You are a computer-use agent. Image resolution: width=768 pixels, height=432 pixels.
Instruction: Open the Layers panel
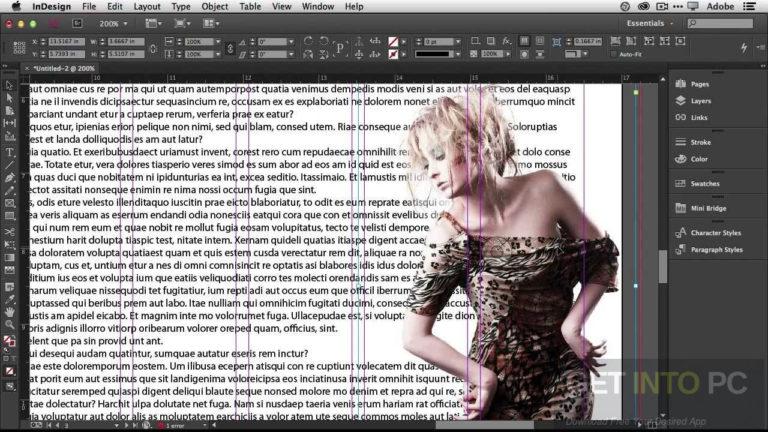pyautogui.click(x=700, y=101)
